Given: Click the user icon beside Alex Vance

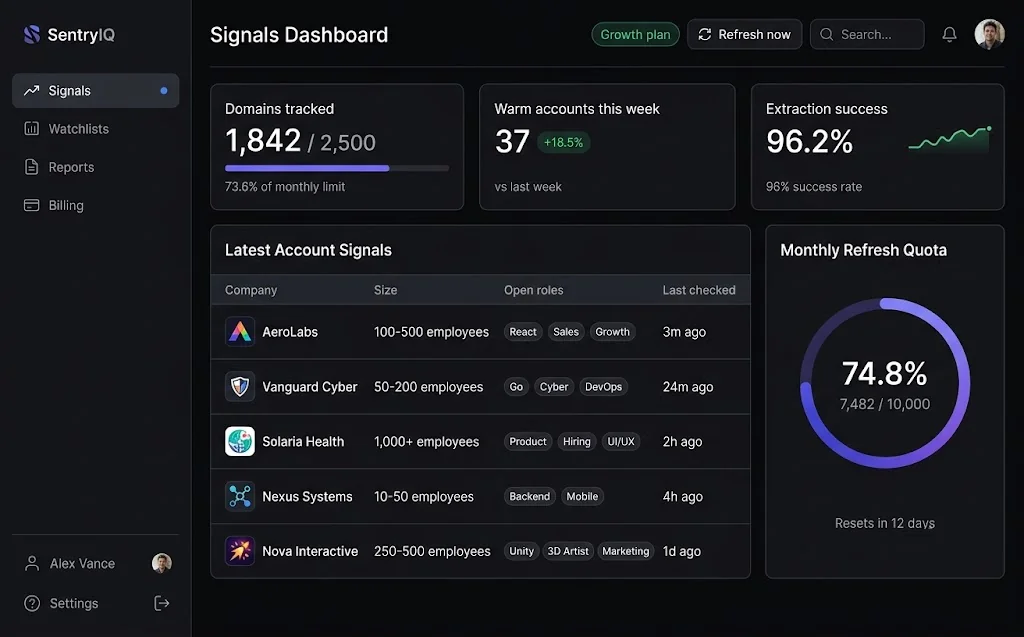Looking at the screenshot, I should pyautogui.click(x=31, y=563).
